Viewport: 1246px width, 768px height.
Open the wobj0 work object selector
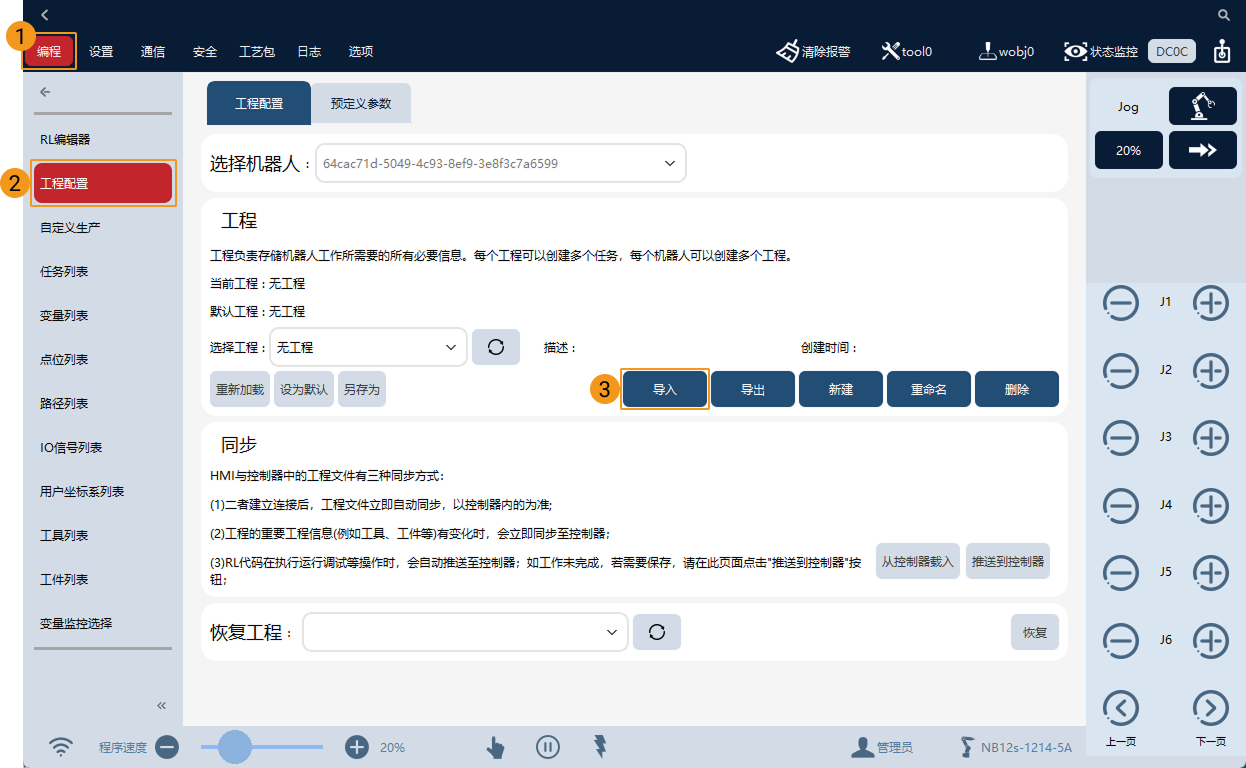[1006, 51]
